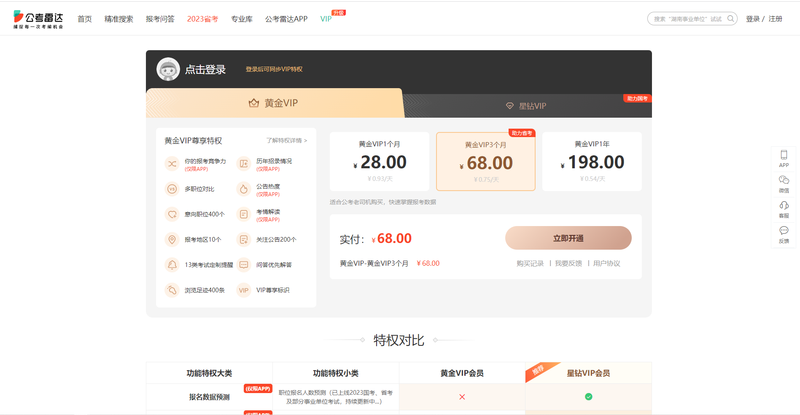Image resolution: width=800 pixels, height=415 pixels.
Task: Click VIP尊享标识 VIP icon
Action: (x=244, y=290)
